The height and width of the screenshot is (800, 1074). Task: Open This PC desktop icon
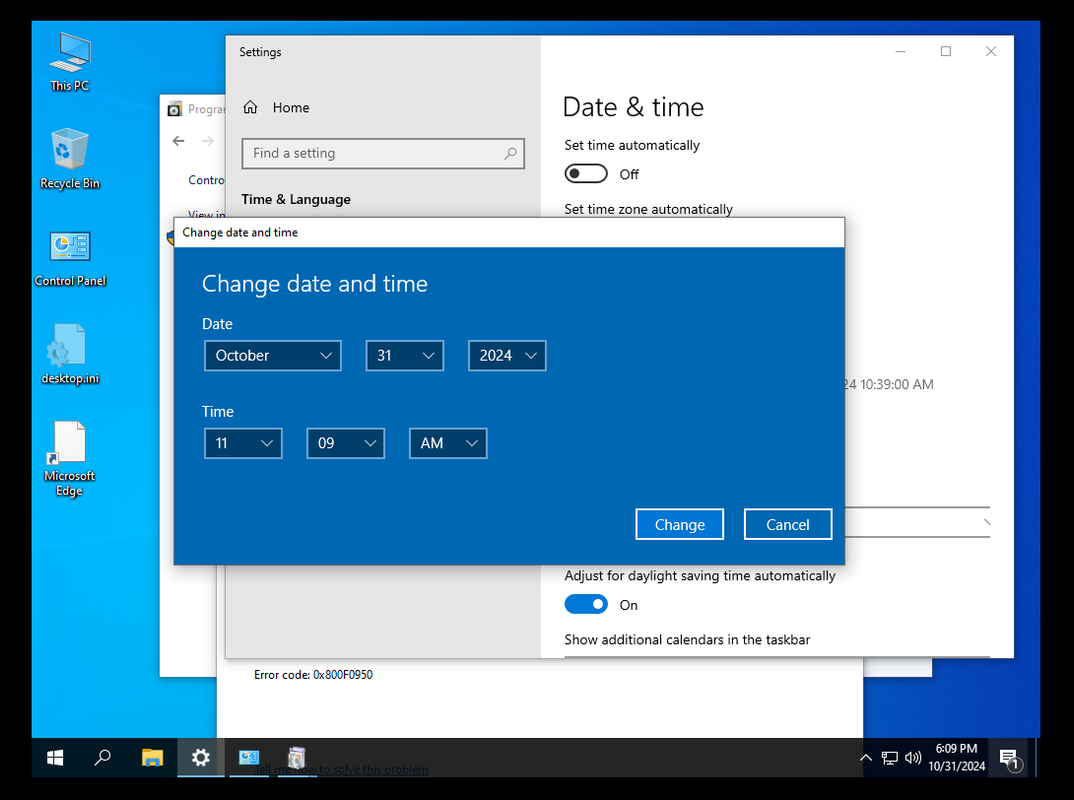(x=69, y=62)
